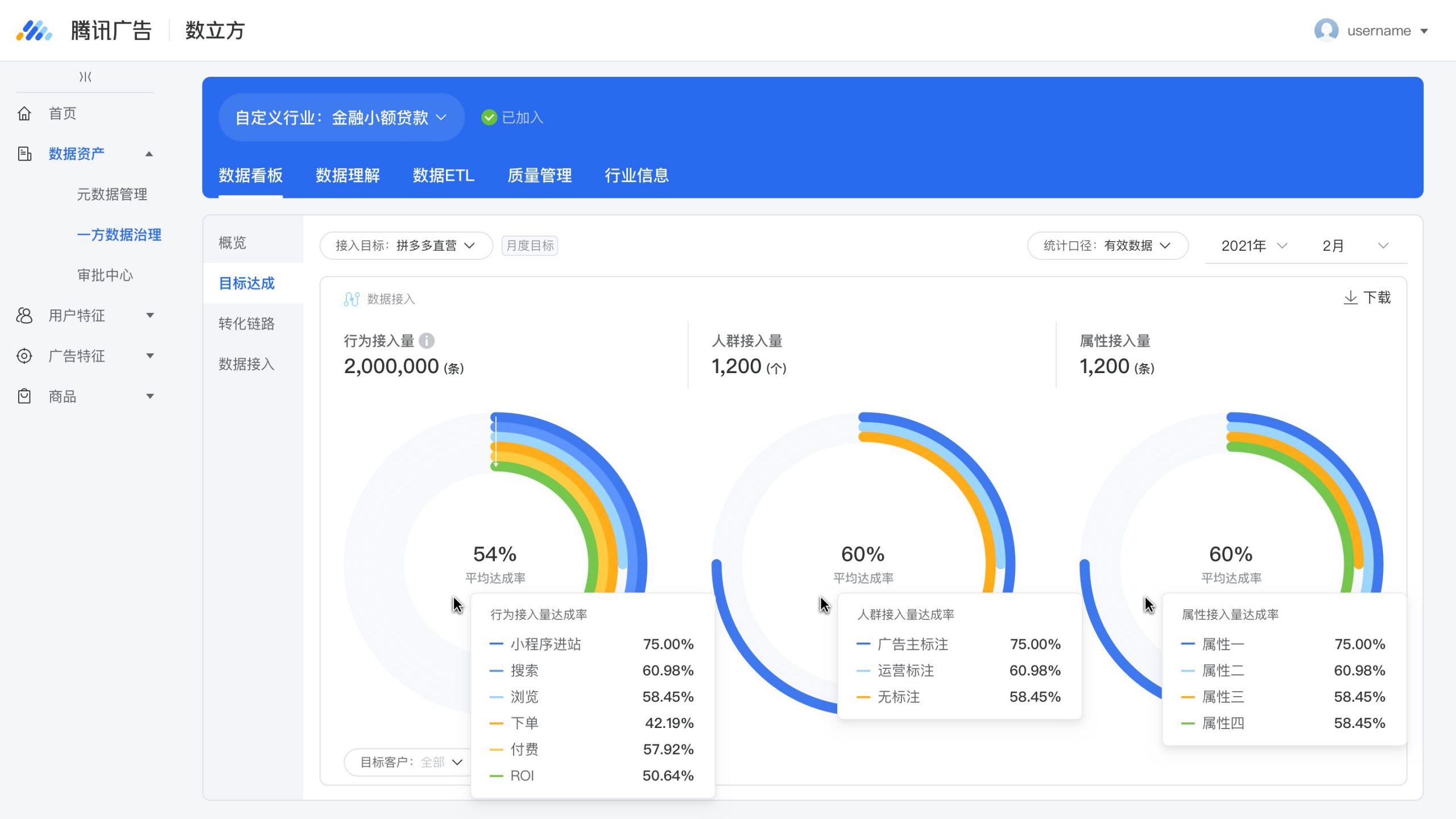This screenshot has width=1456, height=819.
Task: Click the 属性二 60.98% row
Action: click(x=1283, y=671)
